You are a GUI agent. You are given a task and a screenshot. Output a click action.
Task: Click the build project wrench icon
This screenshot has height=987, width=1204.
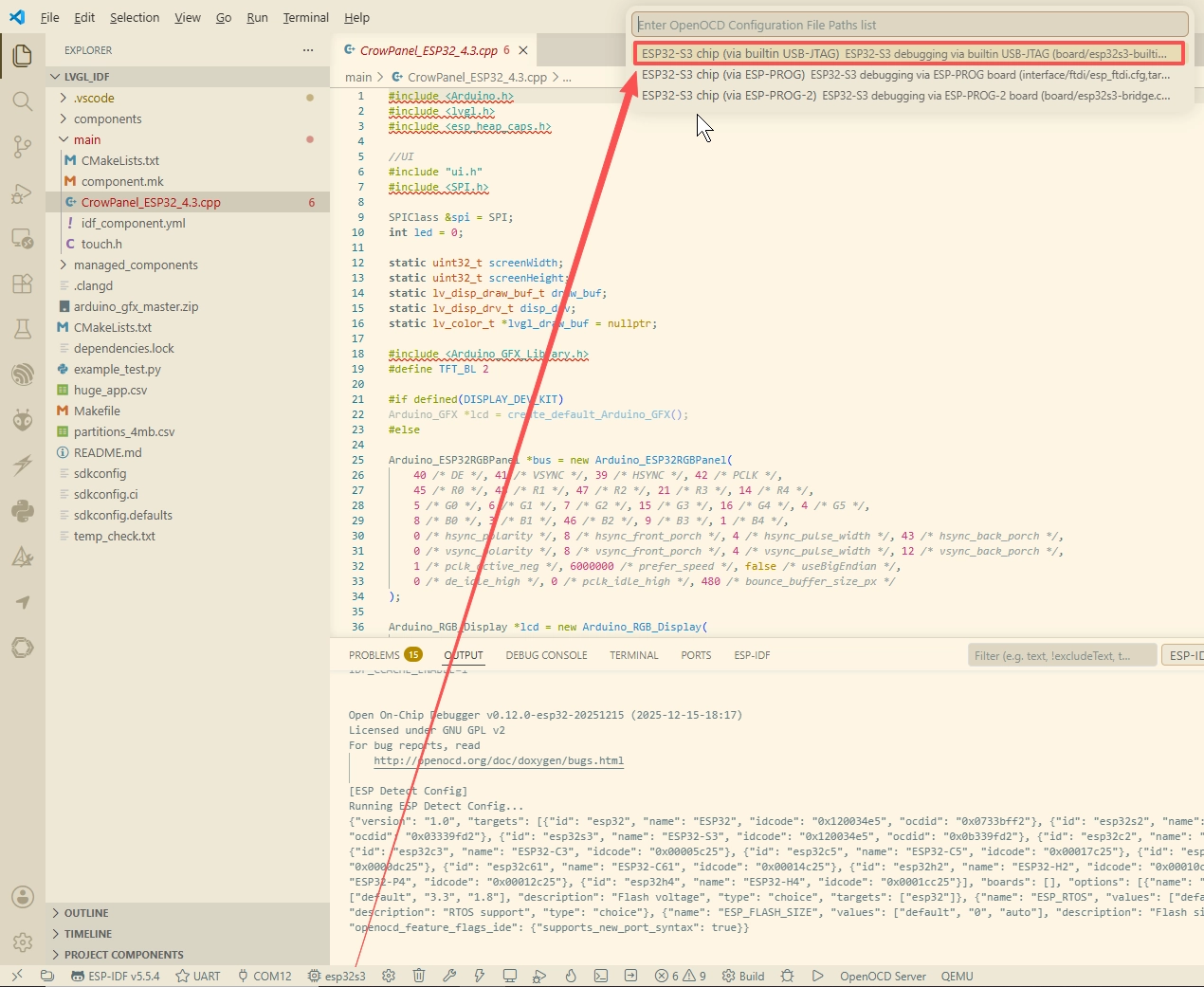pos(449,976)
